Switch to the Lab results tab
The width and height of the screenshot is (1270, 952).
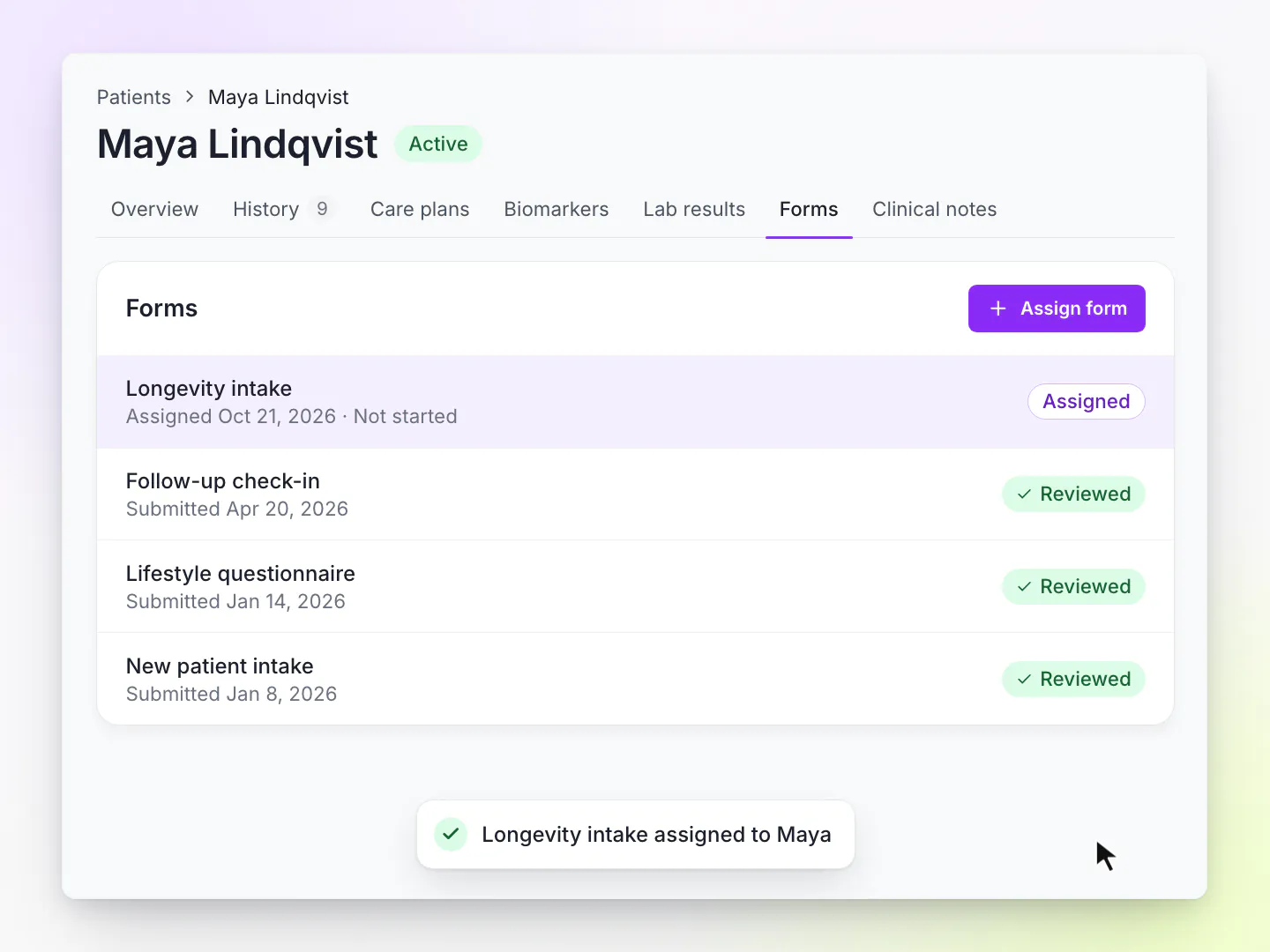(x=694, y=209)
